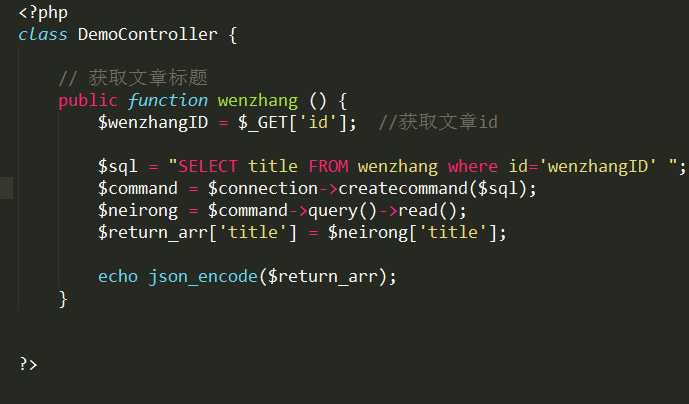
Task: Click the echo keyword
Action: coord(118,277)
